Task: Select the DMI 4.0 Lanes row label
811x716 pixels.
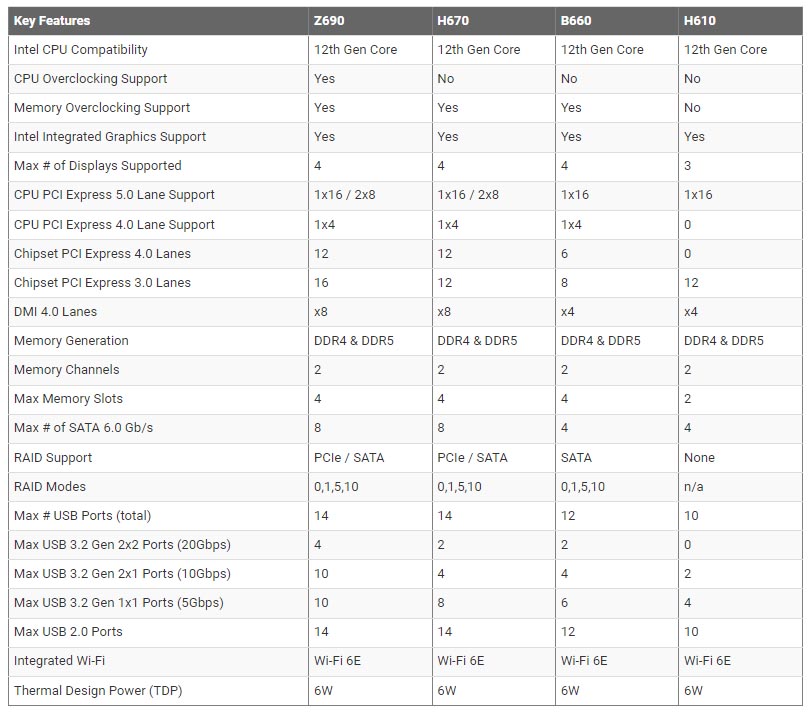Action: point(56,312)
